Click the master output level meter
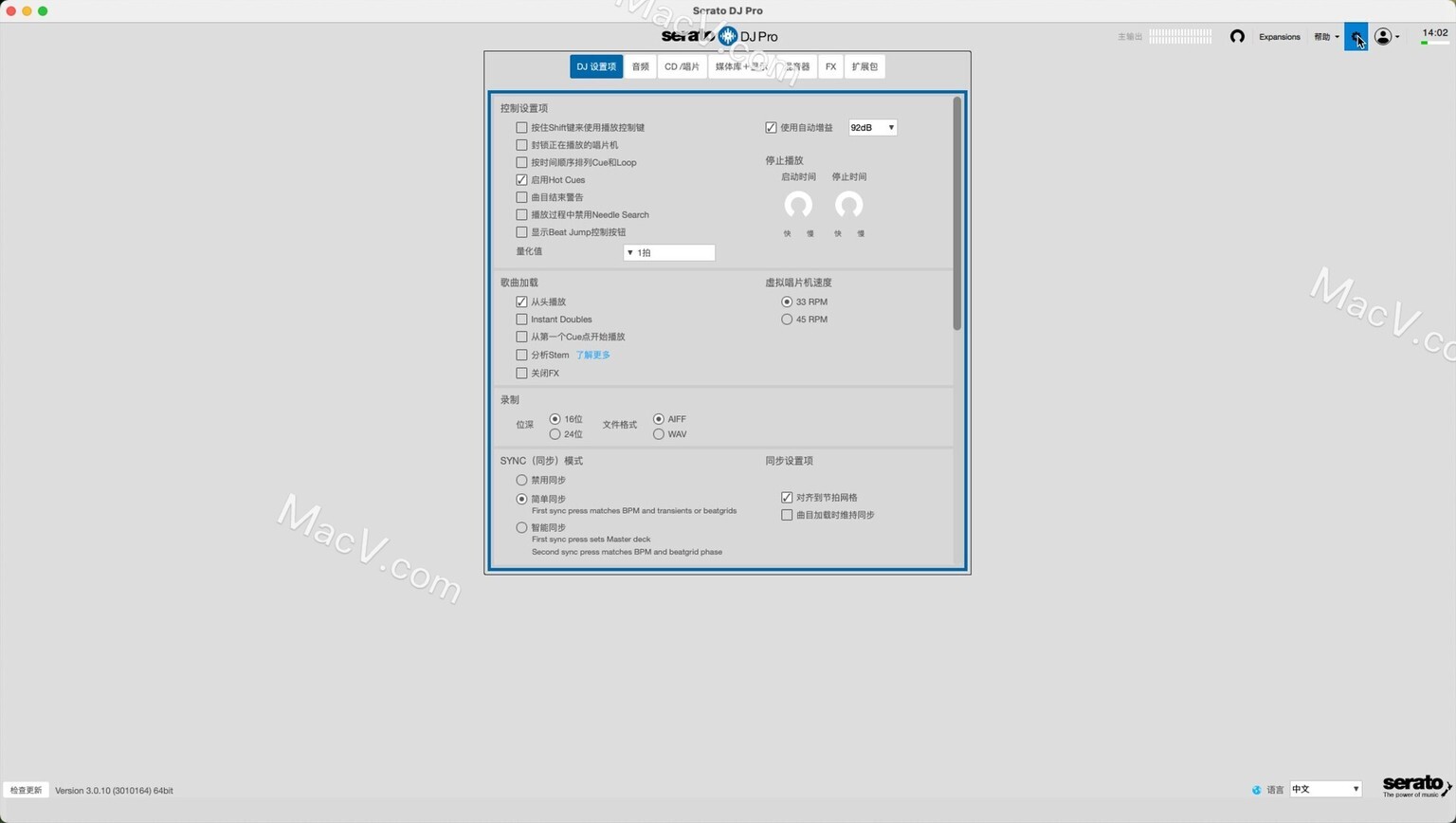Screen dimensions: 1456x823 (1180, 36)
